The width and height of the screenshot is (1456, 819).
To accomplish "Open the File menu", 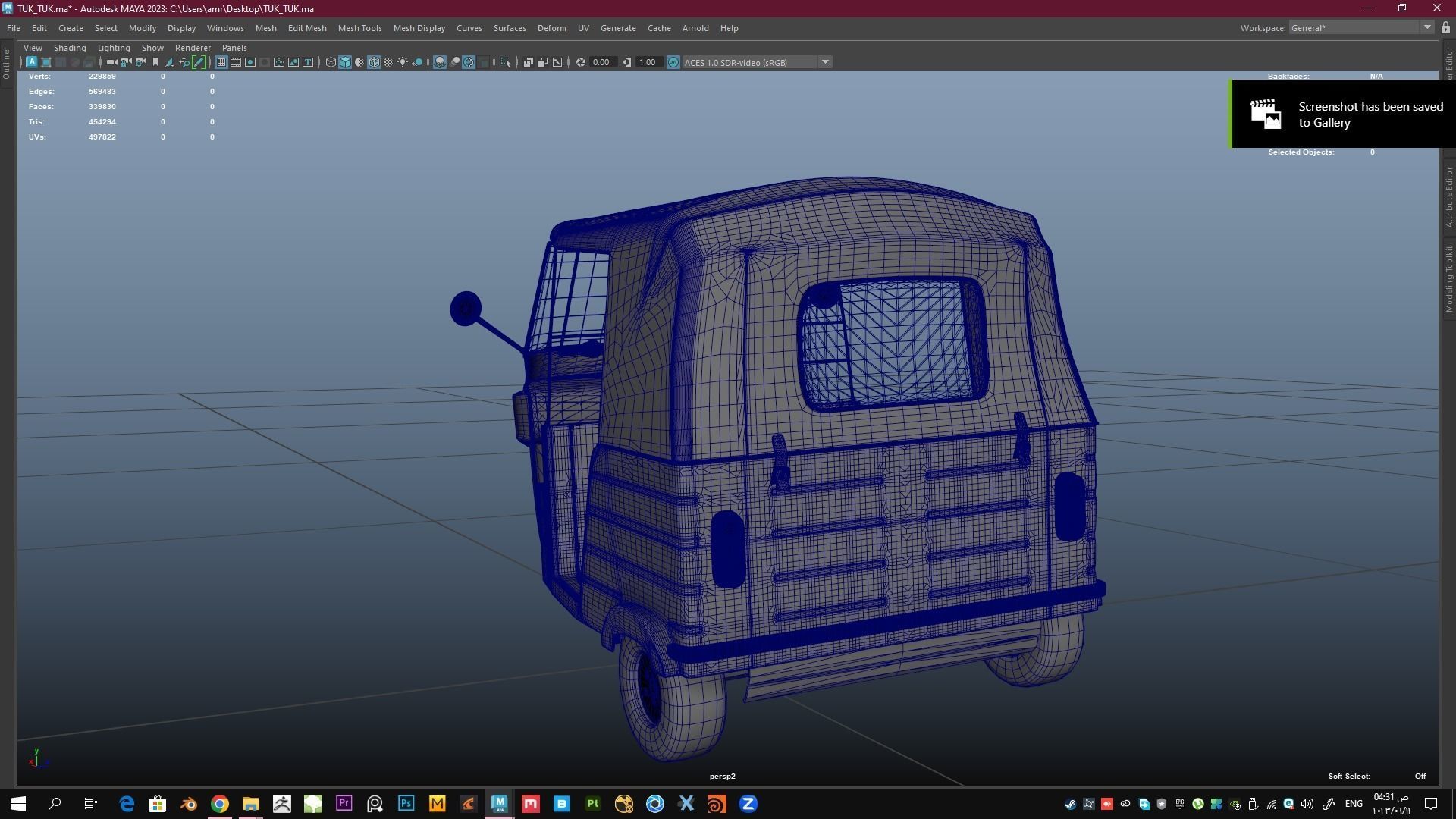I will point(14,28).
